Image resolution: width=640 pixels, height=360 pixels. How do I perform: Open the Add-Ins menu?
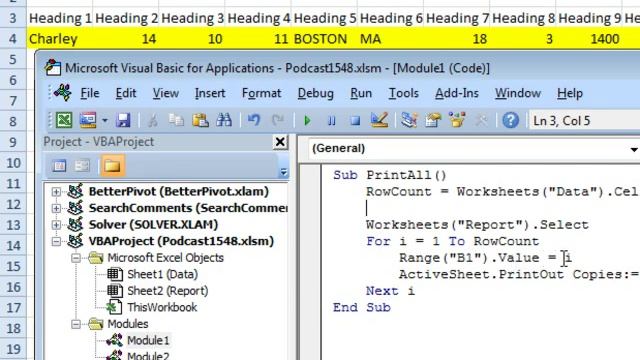(x=457, y=93)
